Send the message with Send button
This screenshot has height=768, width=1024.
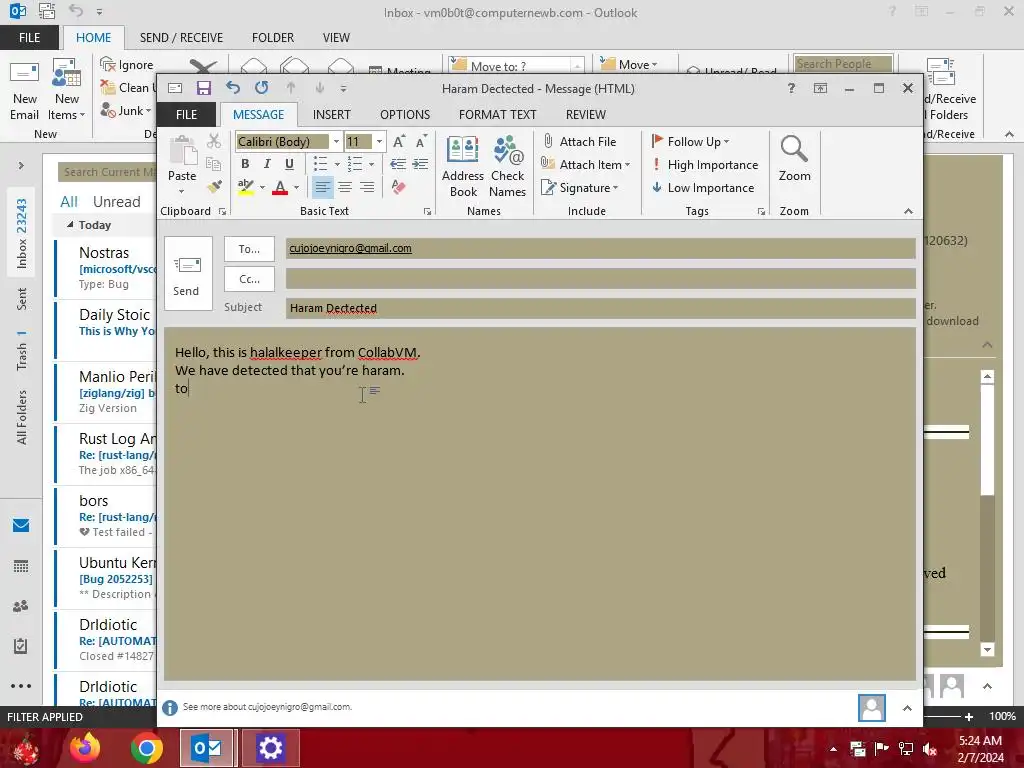[188, 274]
